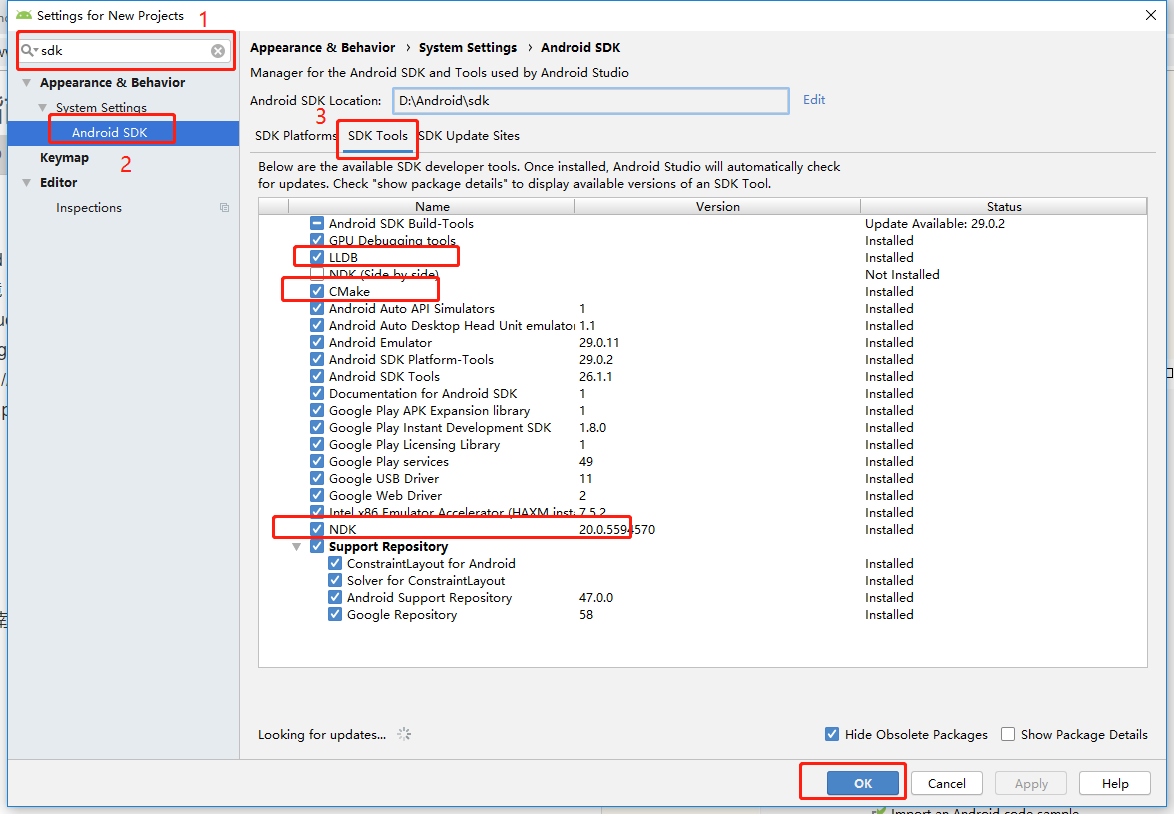Click System Settings in the breadcrumb
Viewport: 1174px width, 814px height.
tap(468, 48)
